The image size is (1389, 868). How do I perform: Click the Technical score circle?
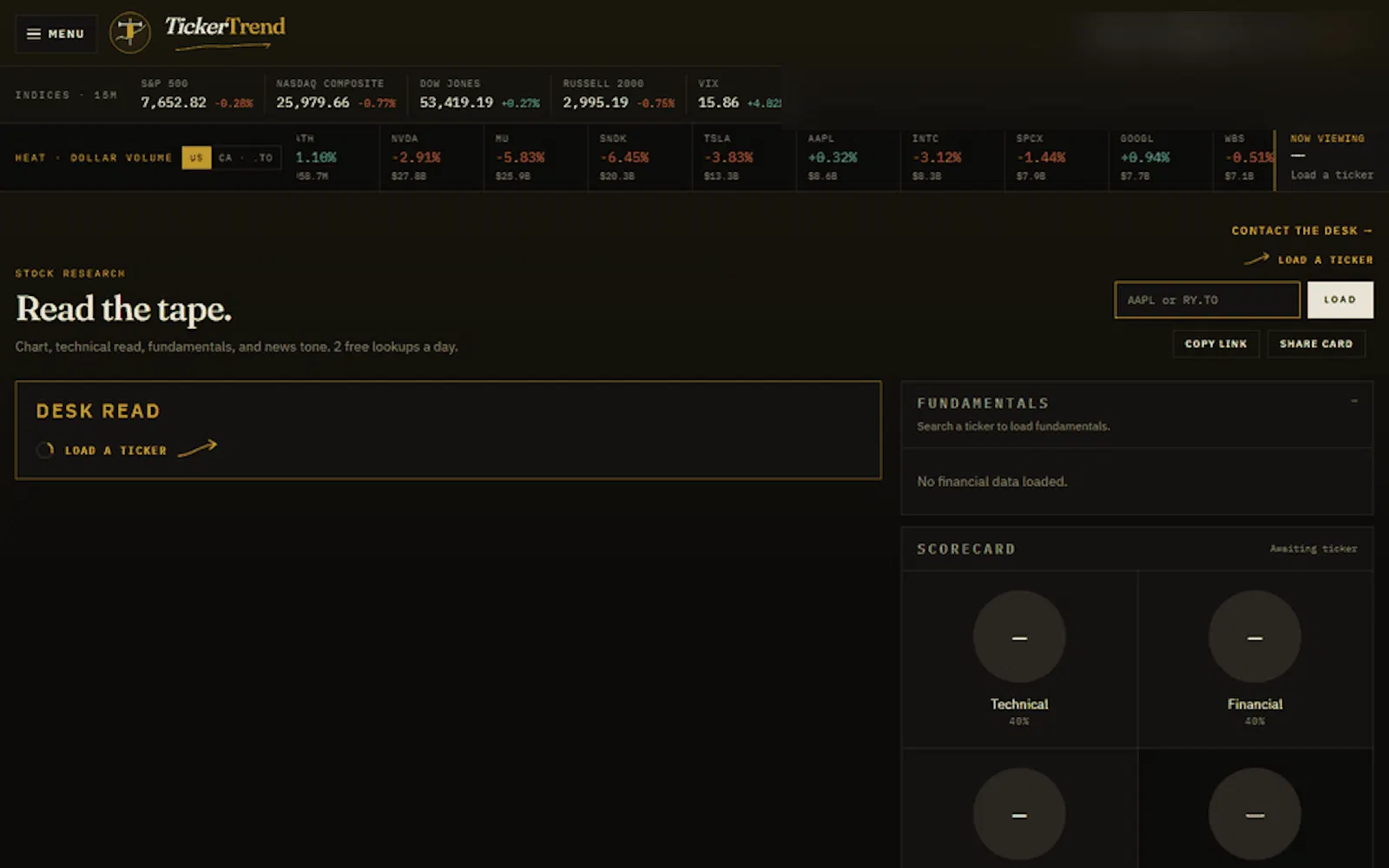tap(1019, 637)
